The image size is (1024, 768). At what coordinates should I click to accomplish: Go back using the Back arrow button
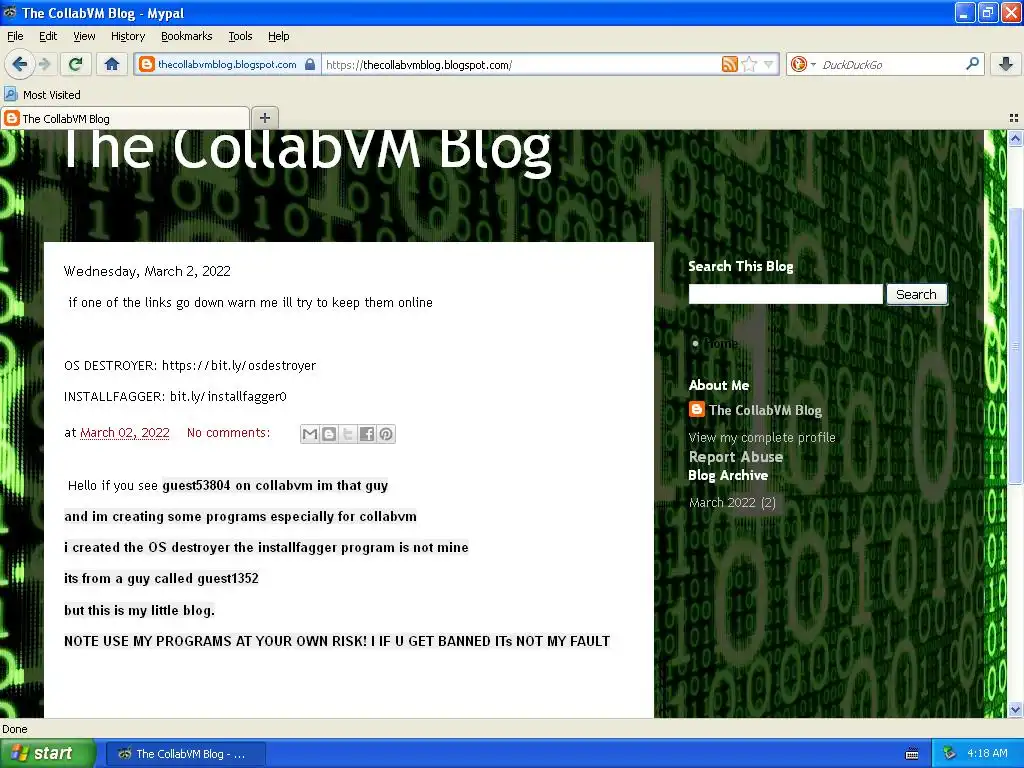(19, 64)
